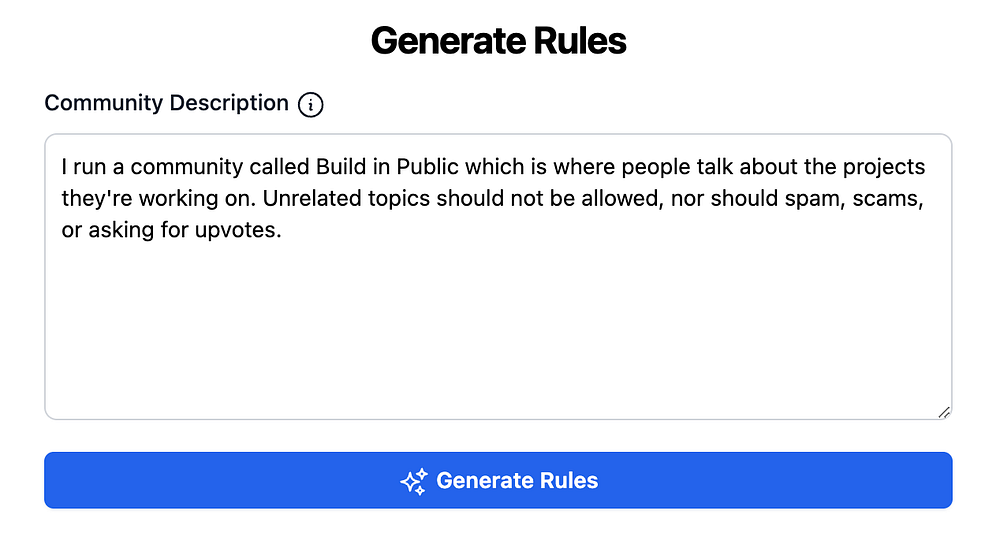The width and height of the screenshot is (1000, 544).
Task: Click the word 'projects' in first line
Action: click(884, 166)
